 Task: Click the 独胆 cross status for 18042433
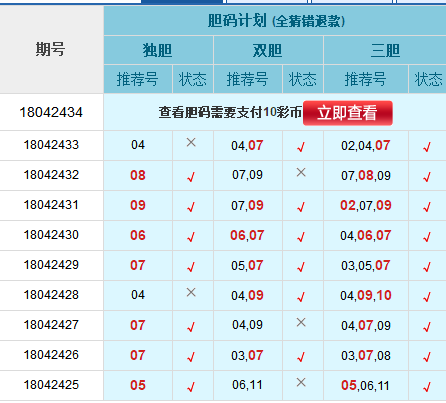click(x=191, y=143)
